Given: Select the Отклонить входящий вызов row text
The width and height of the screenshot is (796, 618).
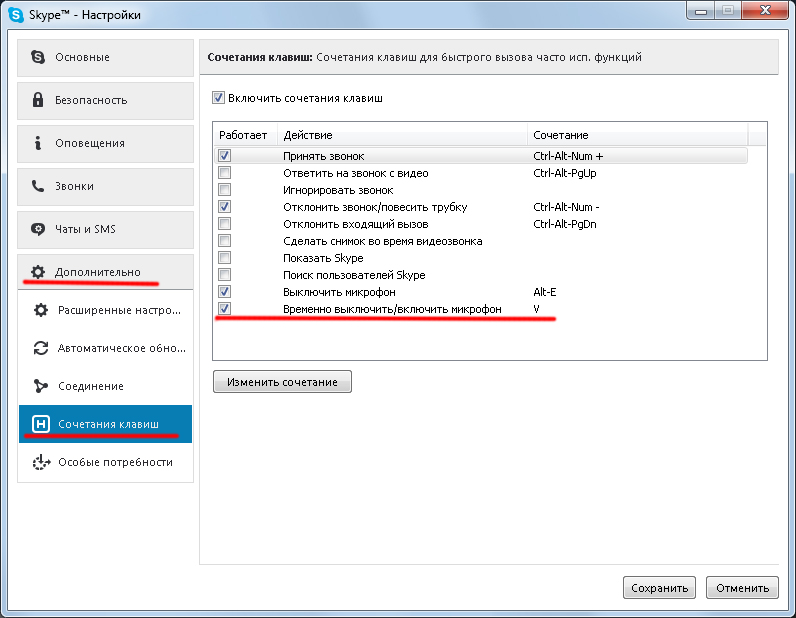Looking at the screenshot, I should point(355,224).
